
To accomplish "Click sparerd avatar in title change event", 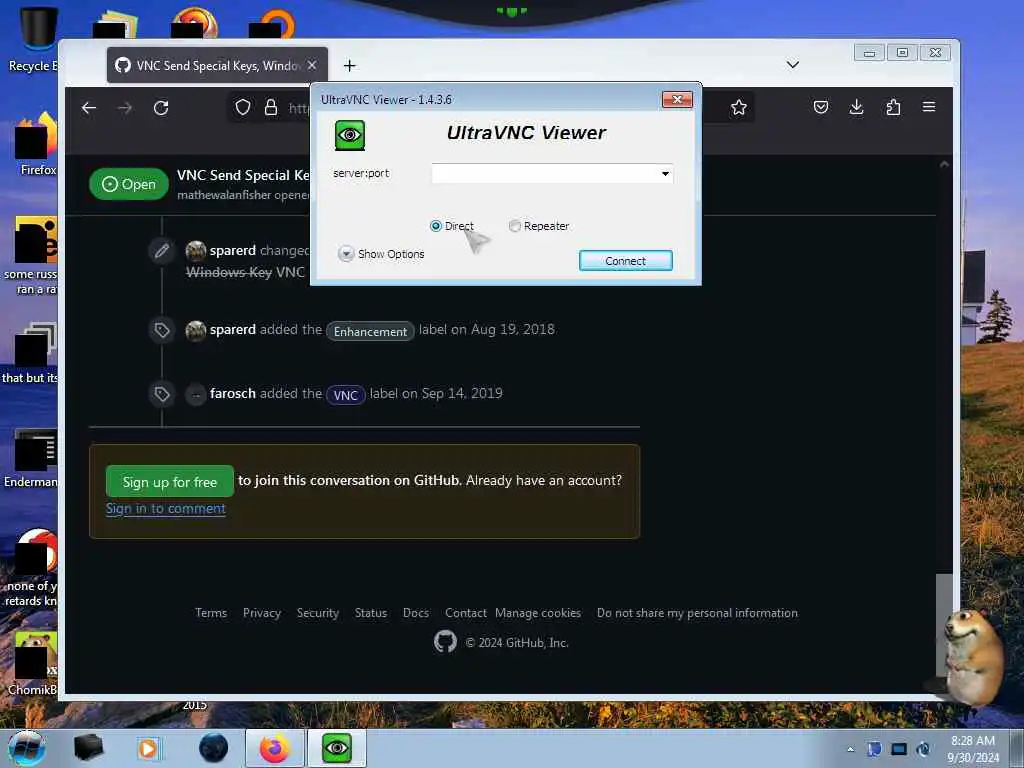I will pos(196,250).
